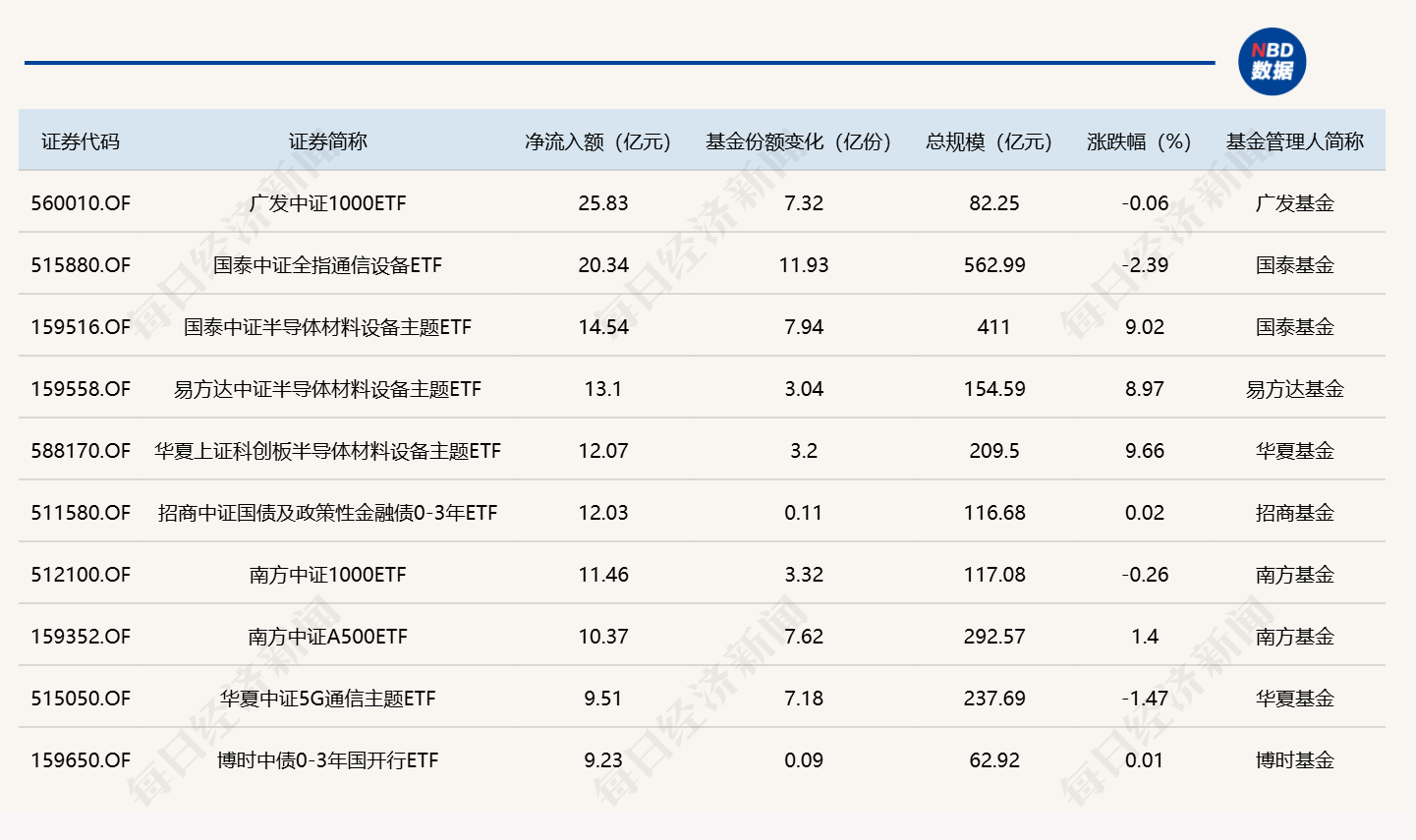Select code 511580.OF
The width and height of the screenshot is (1416, 840).
[81, 513]
